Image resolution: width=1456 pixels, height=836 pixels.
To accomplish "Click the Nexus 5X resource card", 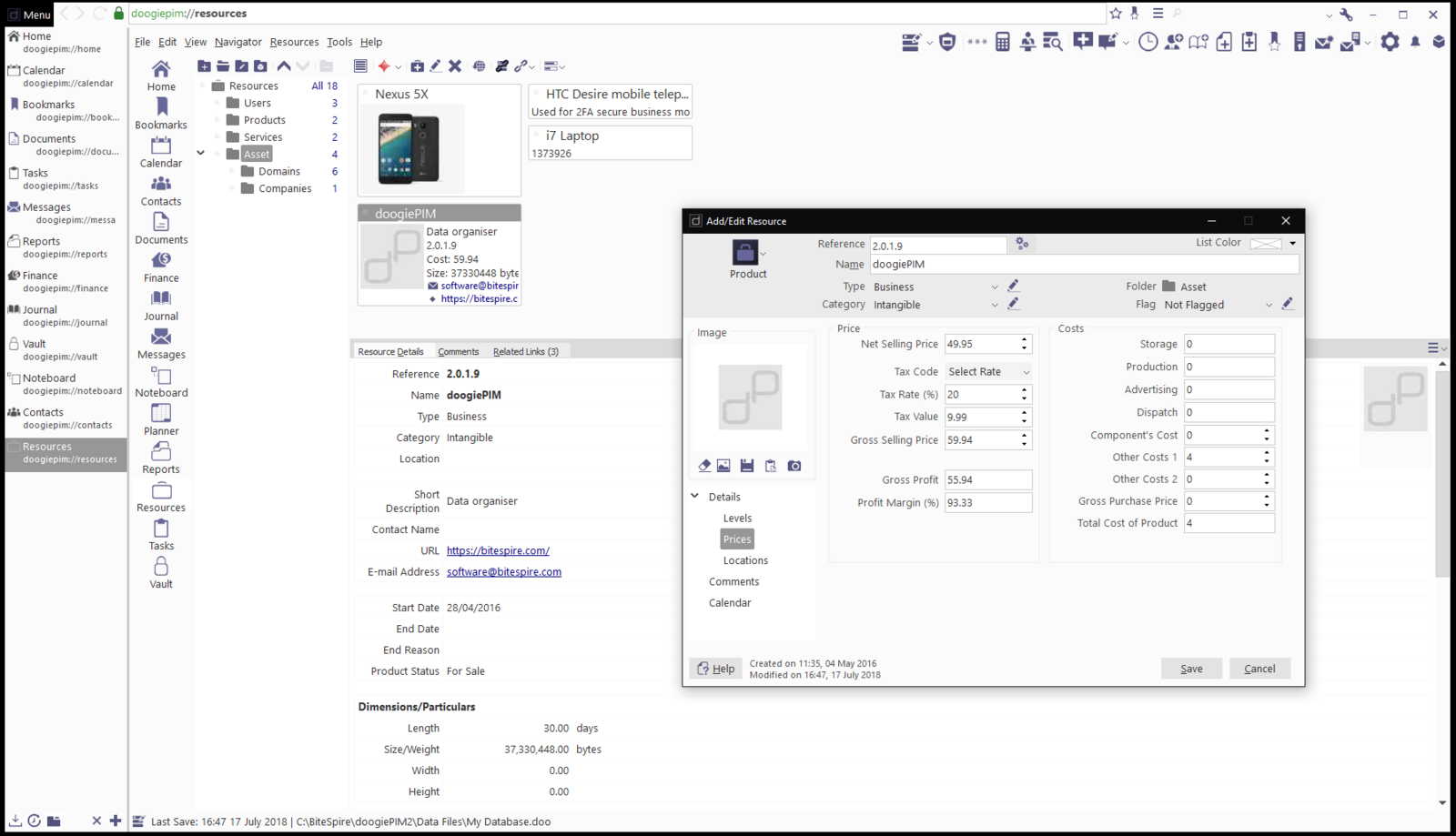I will click(x=440, y=140).
